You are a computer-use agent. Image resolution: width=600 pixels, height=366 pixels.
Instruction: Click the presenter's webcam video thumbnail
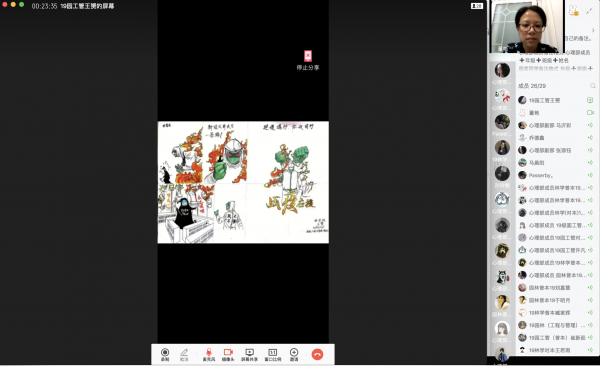(527, 26)
